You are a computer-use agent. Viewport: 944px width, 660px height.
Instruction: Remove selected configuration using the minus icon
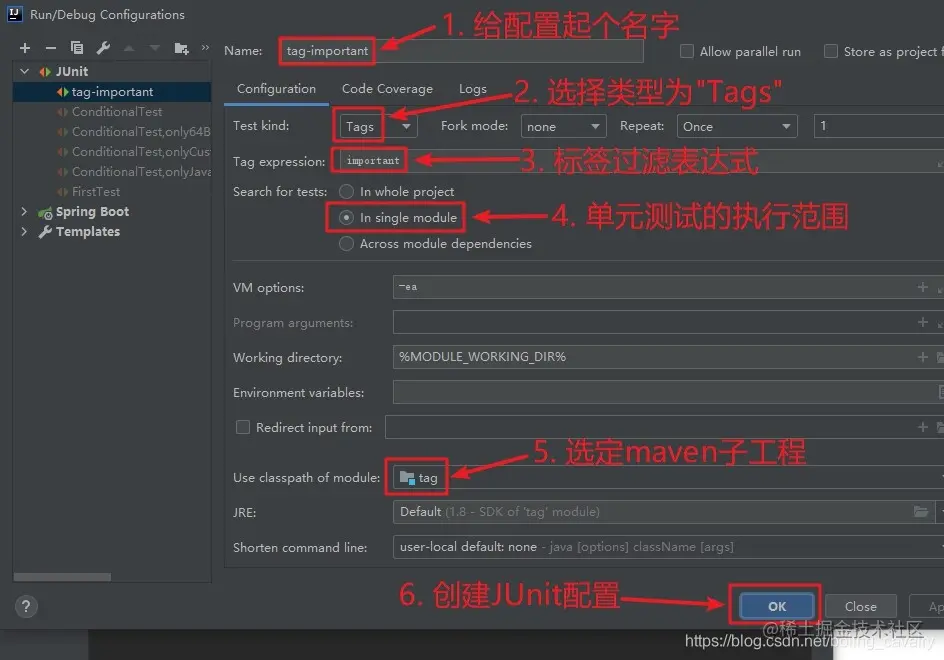click(x=52, y=47)
